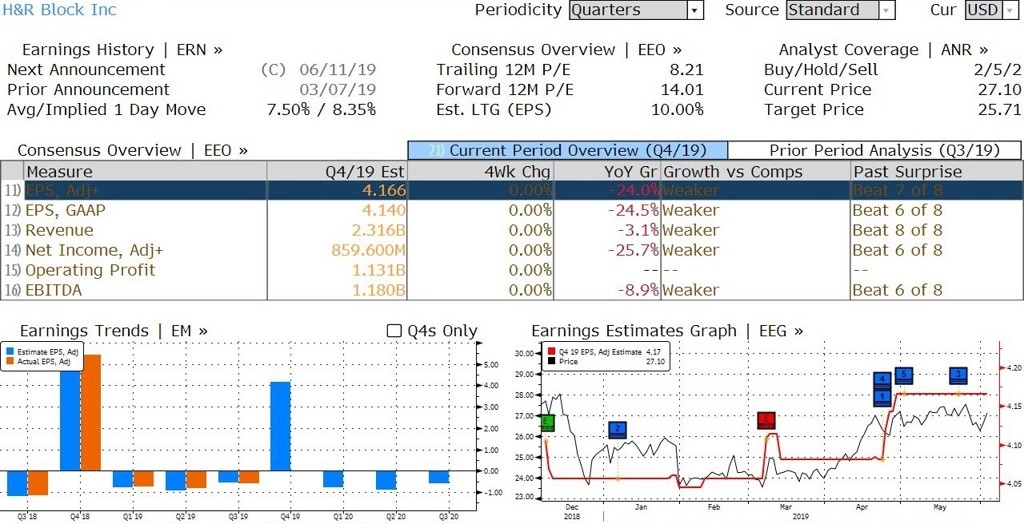This screenshot has width=1024, height=524.
Task: Click the -8.9% EBITDA YoY growth cell
Action: (x=638, y=290)
